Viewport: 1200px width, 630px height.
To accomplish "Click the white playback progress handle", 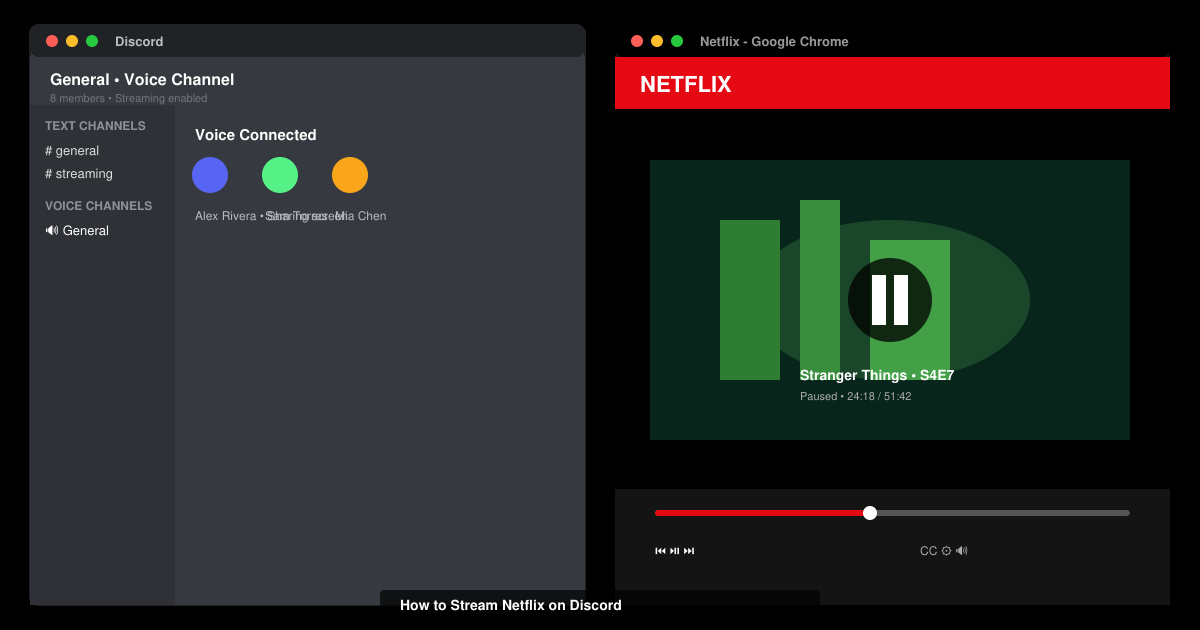I will tap(870, 513).
